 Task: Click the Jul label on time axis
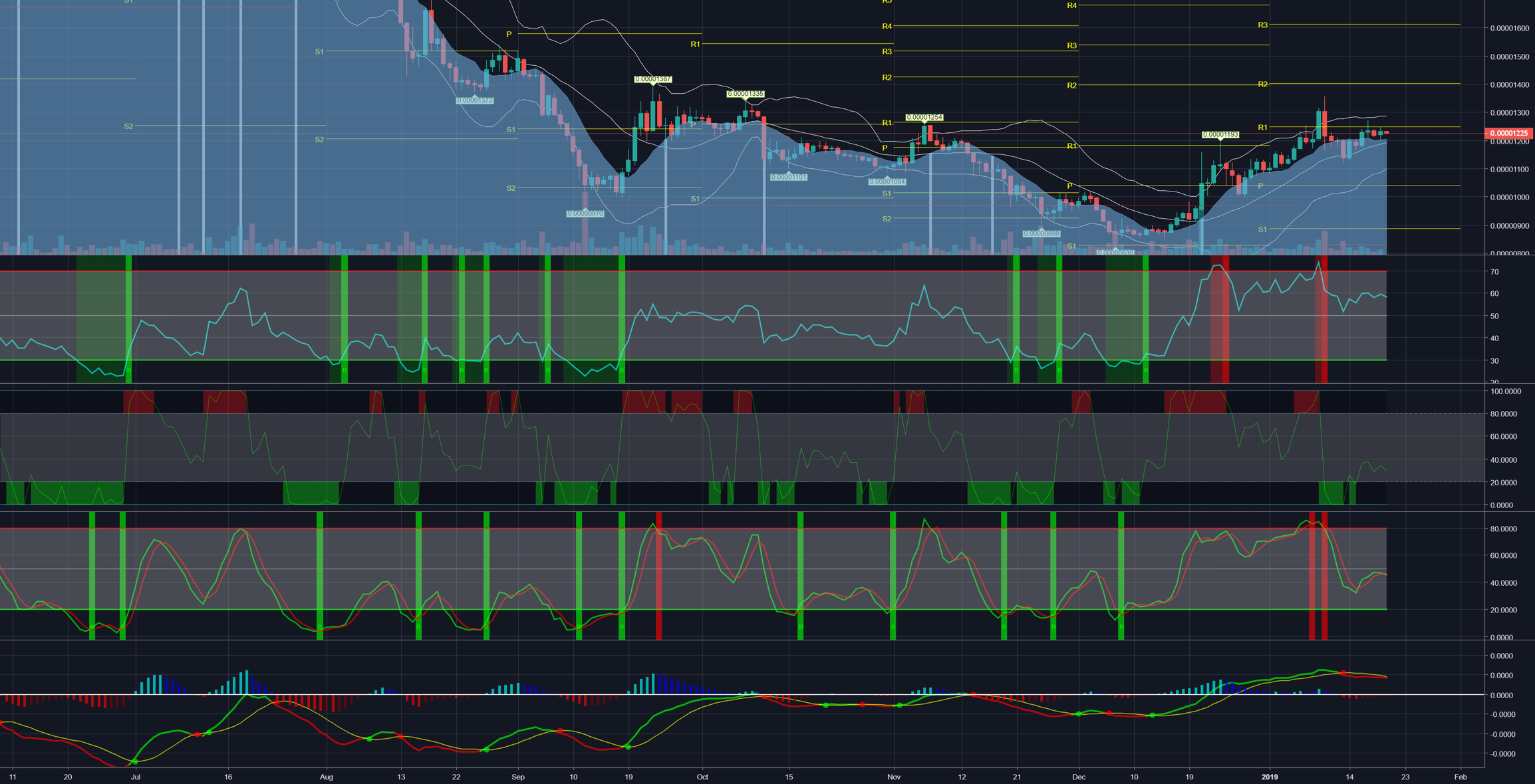136,777
